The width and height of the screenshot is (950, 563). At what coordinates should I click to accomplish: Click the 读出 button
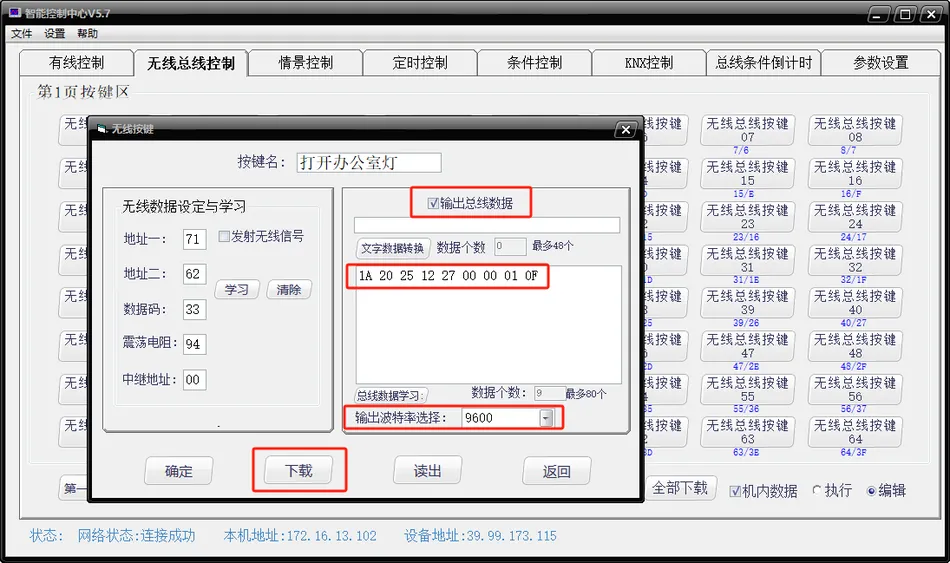coord(428,470)
